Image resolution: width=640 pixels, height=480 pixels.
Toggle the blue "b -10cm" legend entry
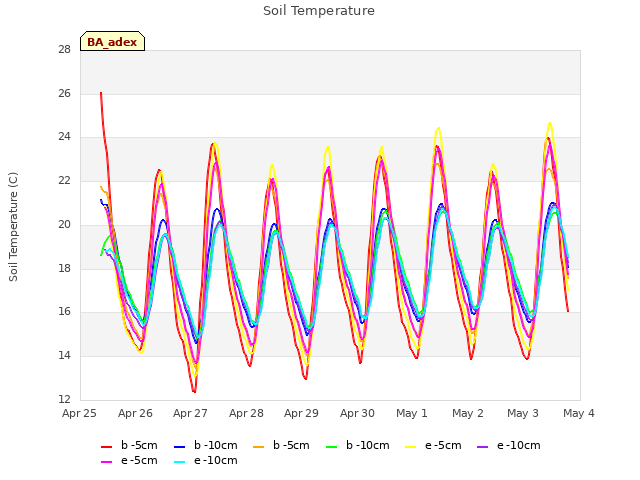(x=205, y=445)
